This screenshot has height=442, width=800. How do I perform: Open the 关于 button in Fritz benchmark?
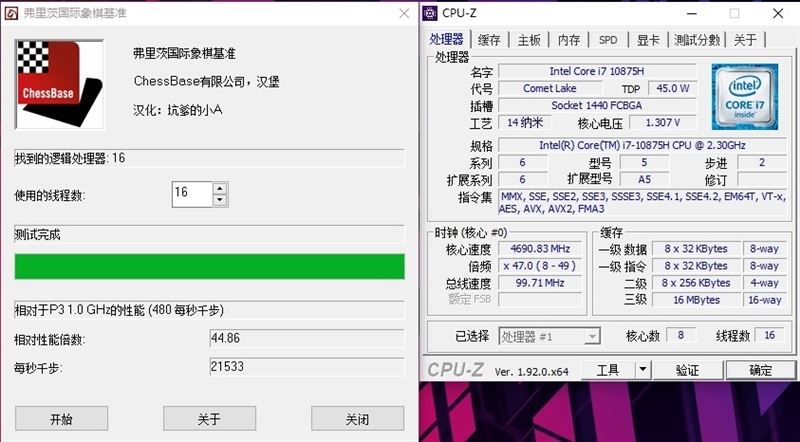point(209,419)
